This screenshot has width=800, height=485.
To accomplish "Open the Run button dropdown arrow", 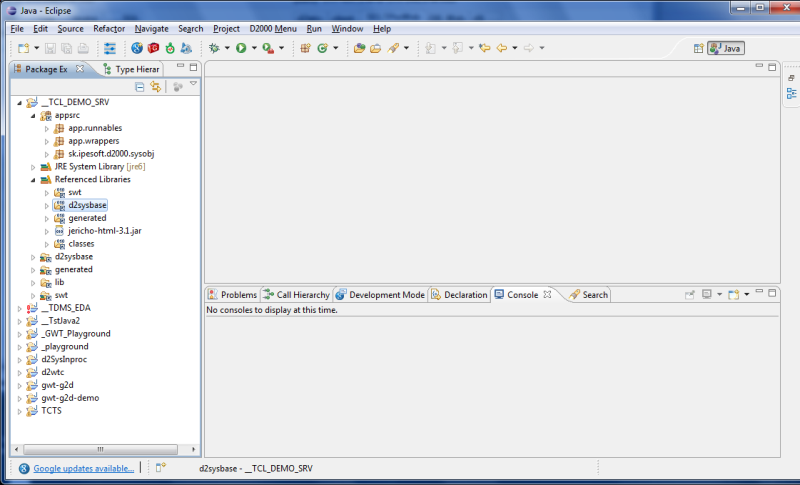I will pos(254,48).
